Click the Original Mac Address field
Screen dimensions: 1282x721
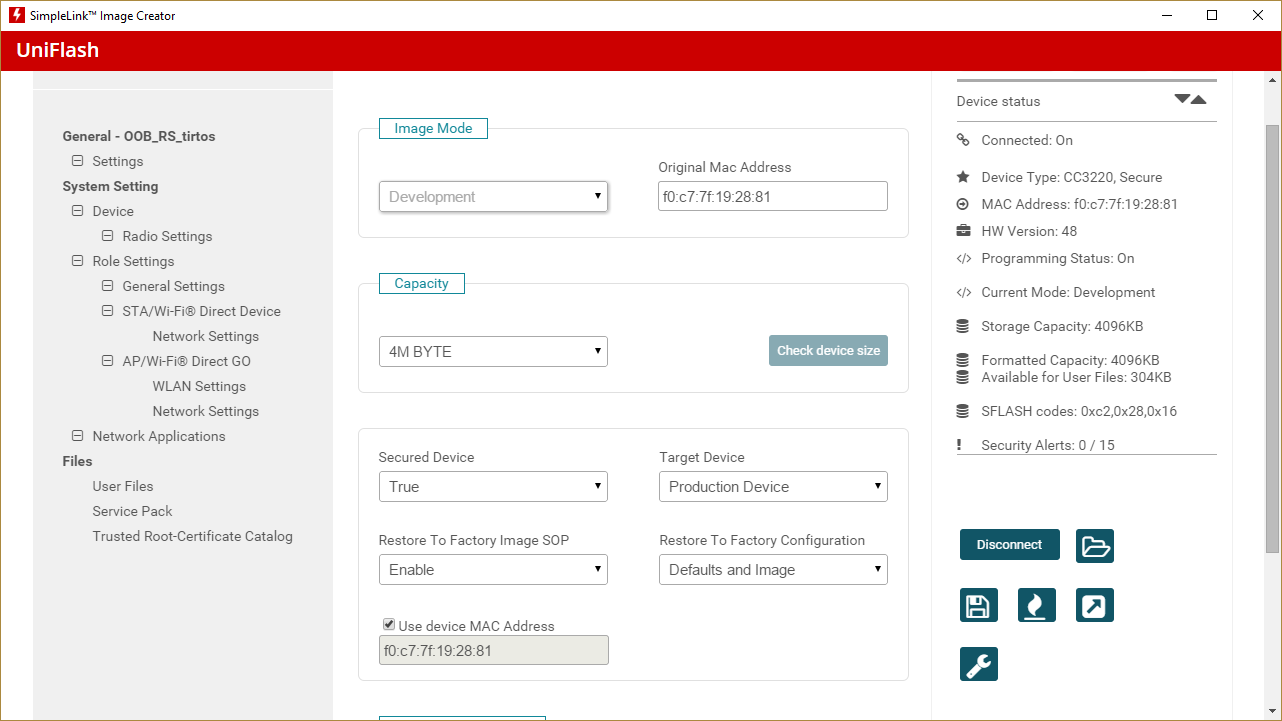[773, 197]
